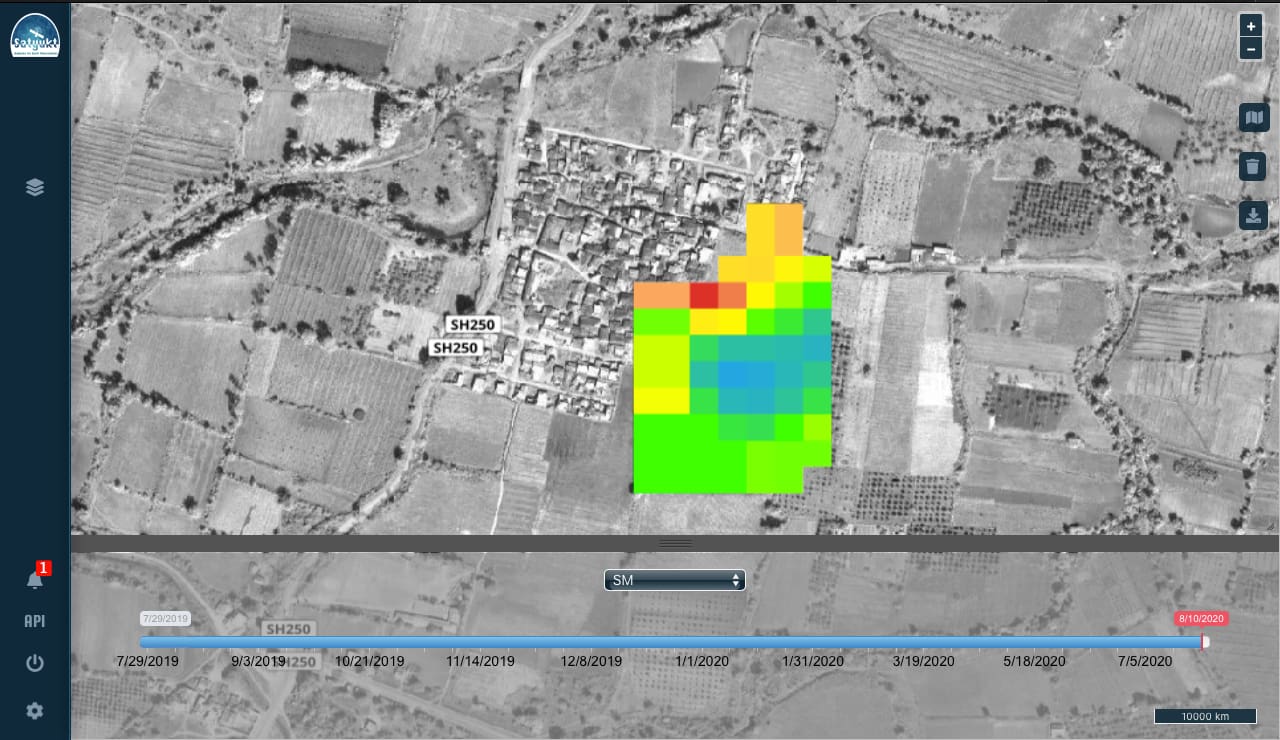
Task: Download data with the download icon
Action: (1252, 215)
